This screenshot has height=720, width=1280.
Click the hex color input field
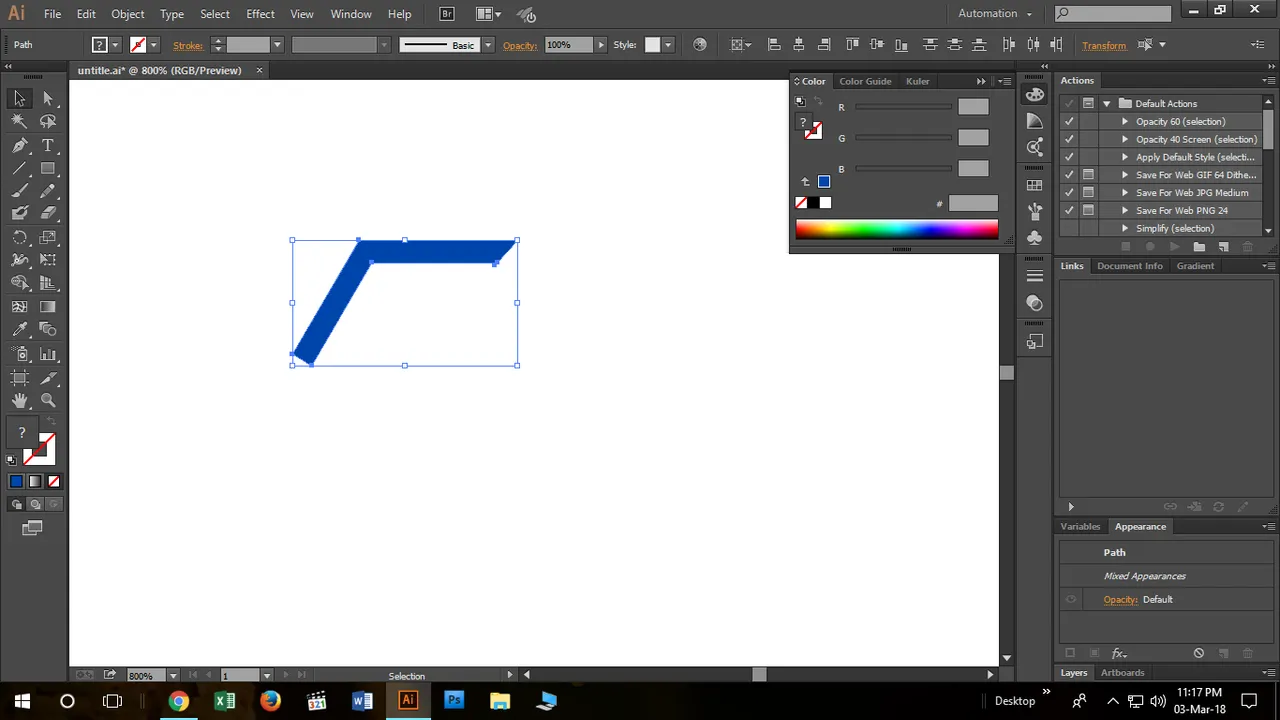pyautogui.click(x=973, y=204)
